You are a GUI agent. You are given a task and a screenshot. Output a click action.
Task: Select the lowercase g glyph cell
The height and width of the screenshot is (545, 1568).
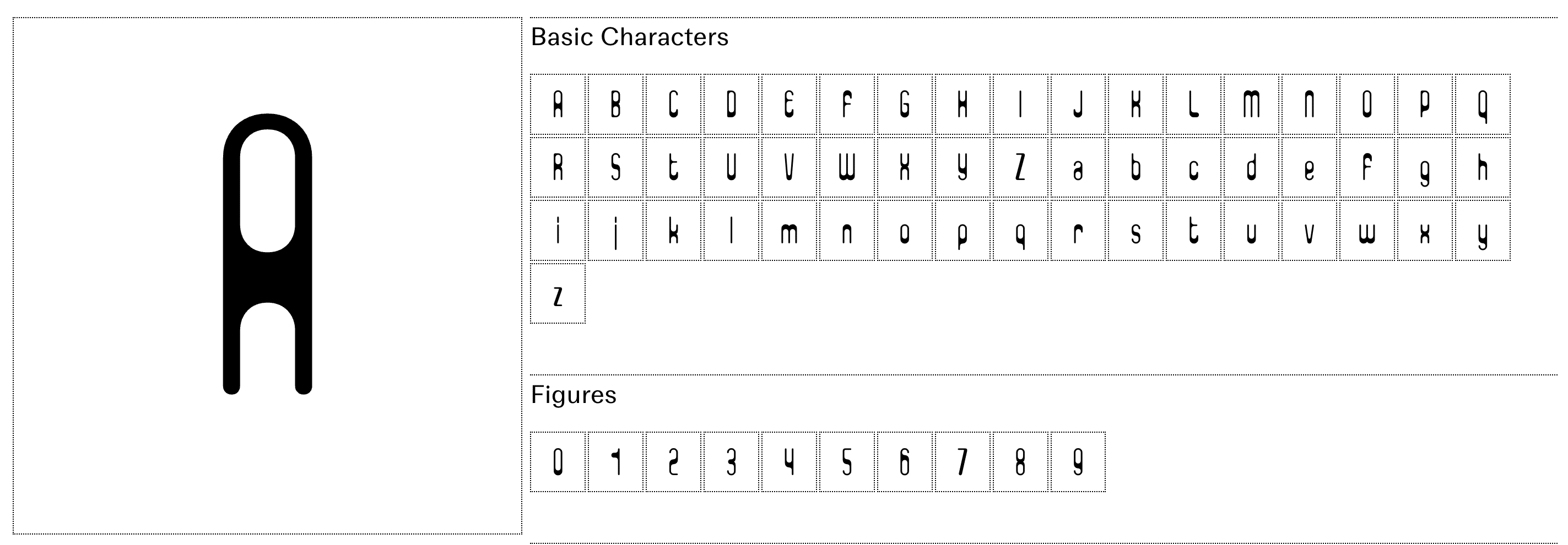coord(1425,167)
